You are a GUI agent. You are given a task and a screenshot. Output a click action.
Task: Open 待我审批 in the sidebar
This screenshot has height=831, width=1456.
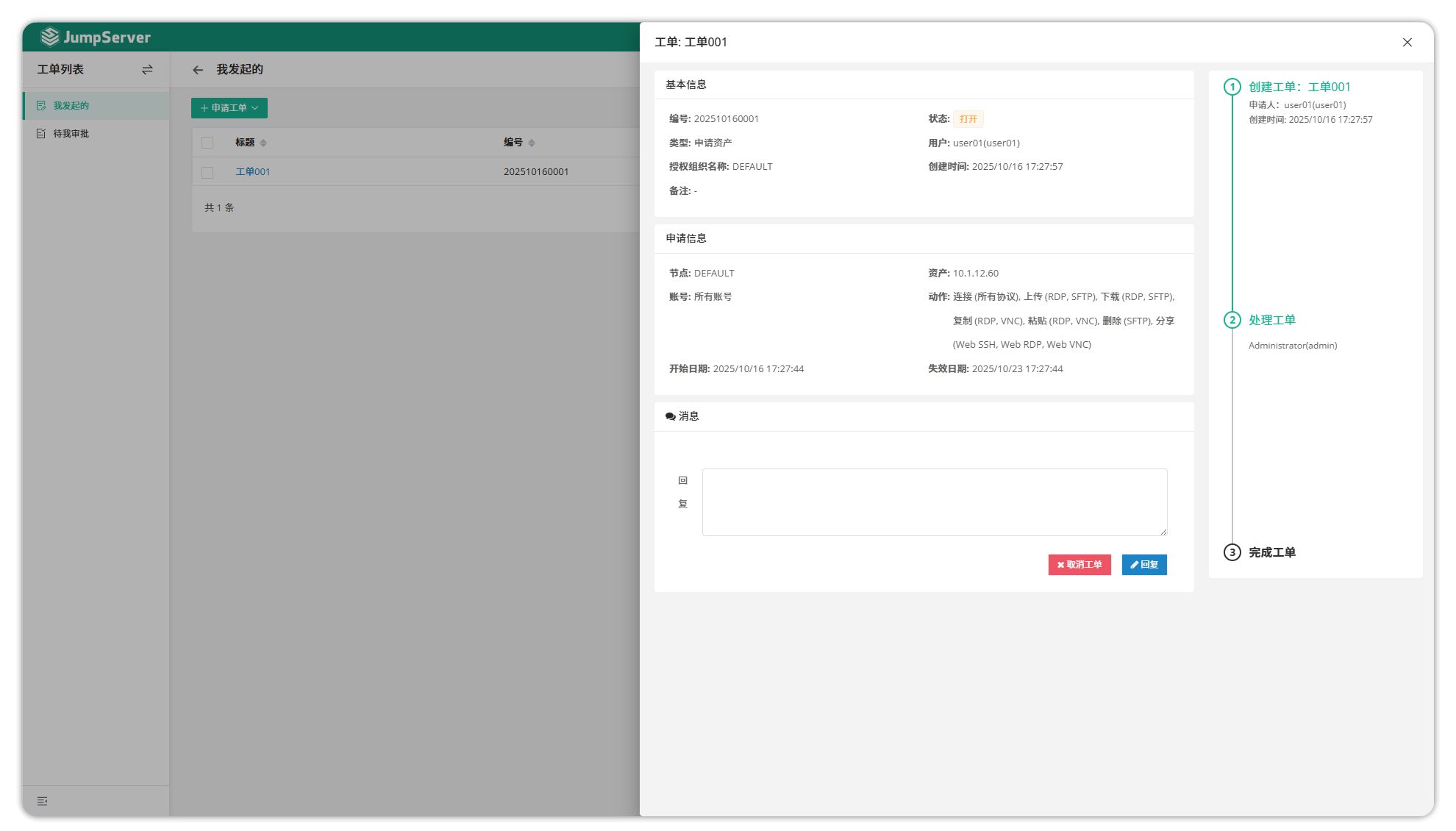71,134
